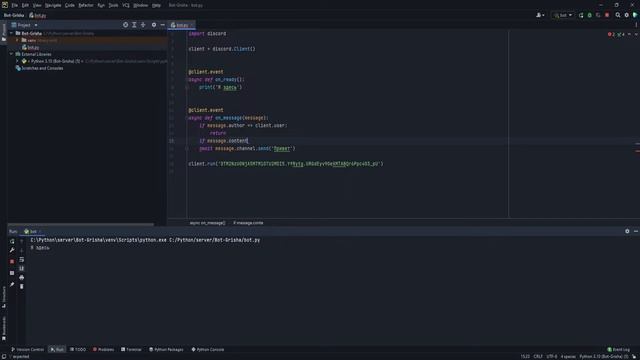Click Pin Tab icon in Run panel
Screen dimensions: 640x360
(x=12, y=284)
